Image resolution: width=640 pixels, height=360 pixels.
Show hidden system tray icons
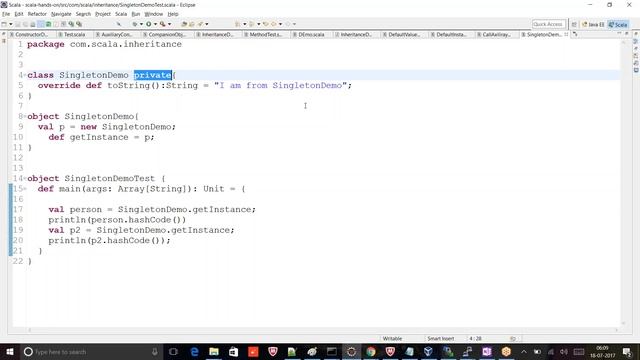point(524,351)
